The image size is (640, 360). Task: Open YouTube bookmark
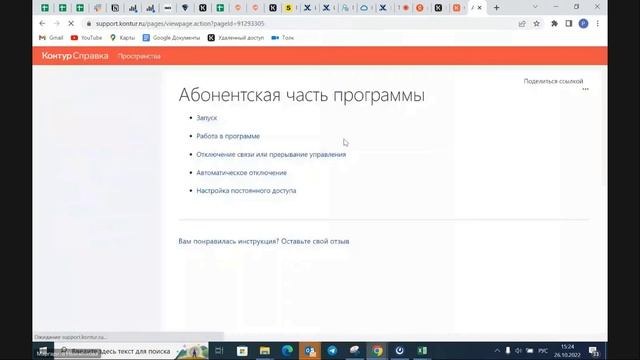[86, 38]
